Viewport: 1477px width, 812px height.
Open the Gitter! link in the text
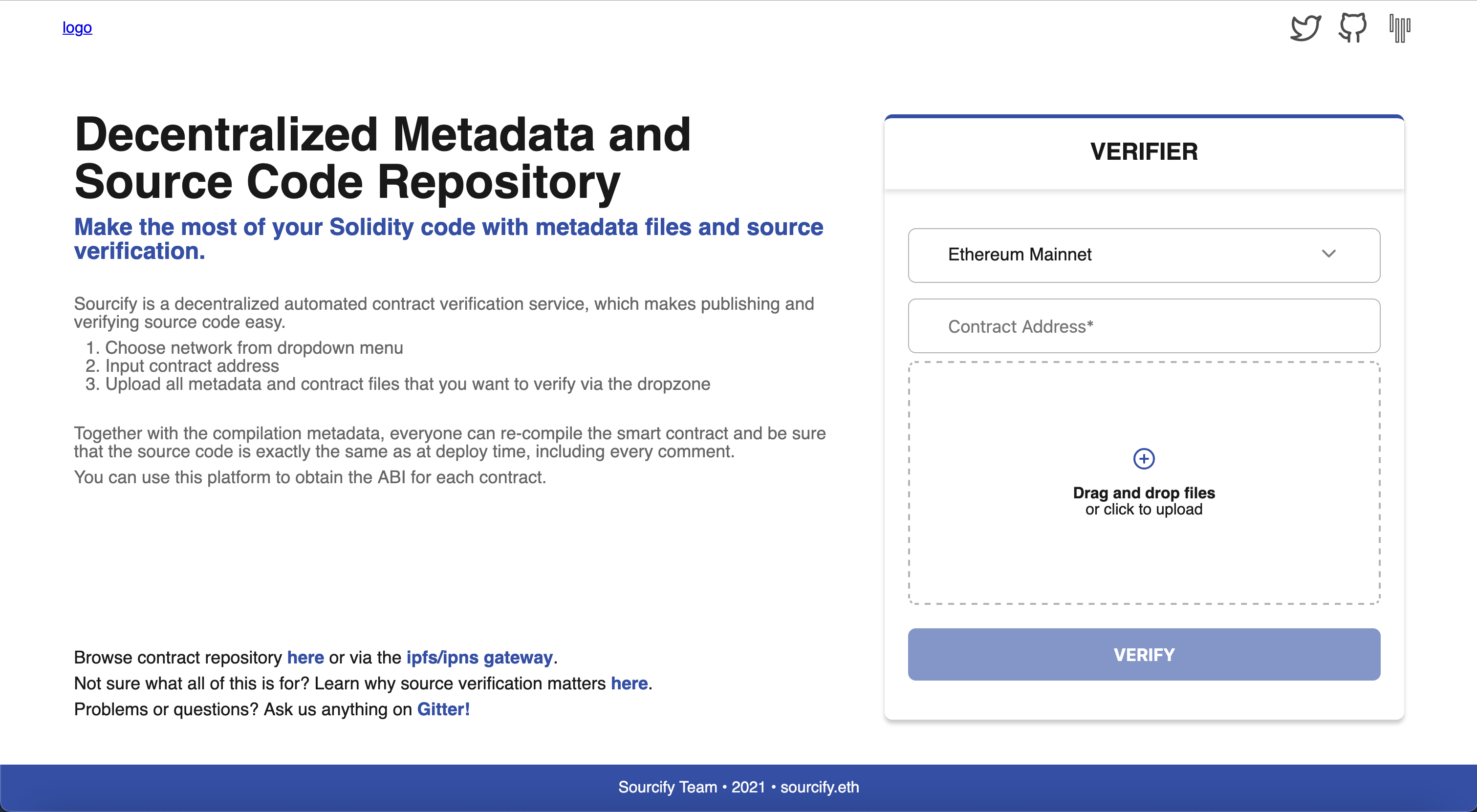coord(443,709)
